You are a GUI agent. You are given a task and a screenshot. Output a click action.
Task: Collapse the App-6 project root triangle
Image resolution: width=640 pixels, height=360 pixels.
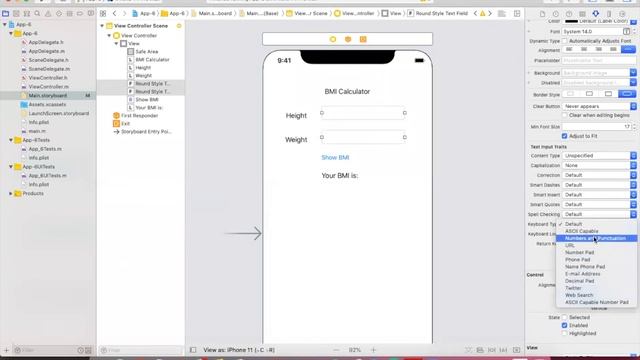point(5,24)
